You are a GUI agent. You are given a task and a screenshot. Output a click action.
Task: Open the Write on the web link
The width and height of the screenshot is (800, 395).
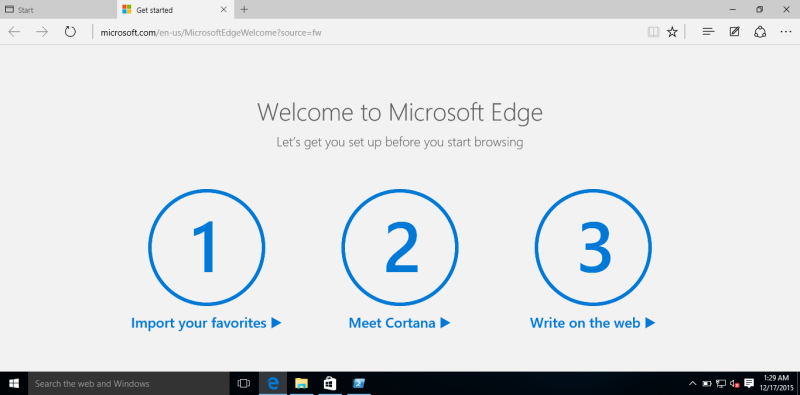(592, 323)
